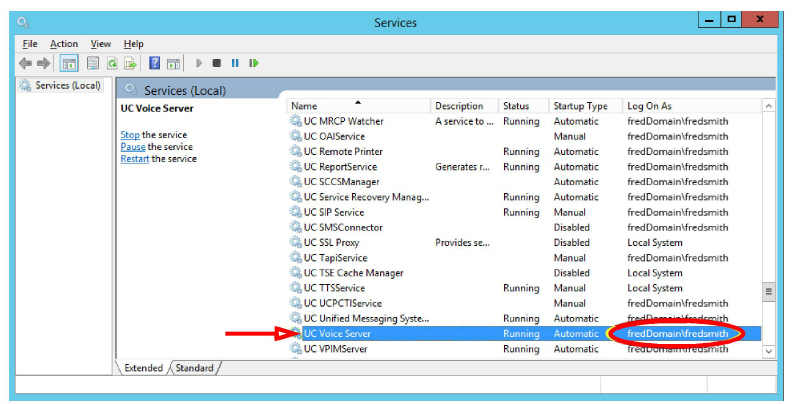
Task: Select the UC VPIMServer service
Action: click(x=524, y=349)
